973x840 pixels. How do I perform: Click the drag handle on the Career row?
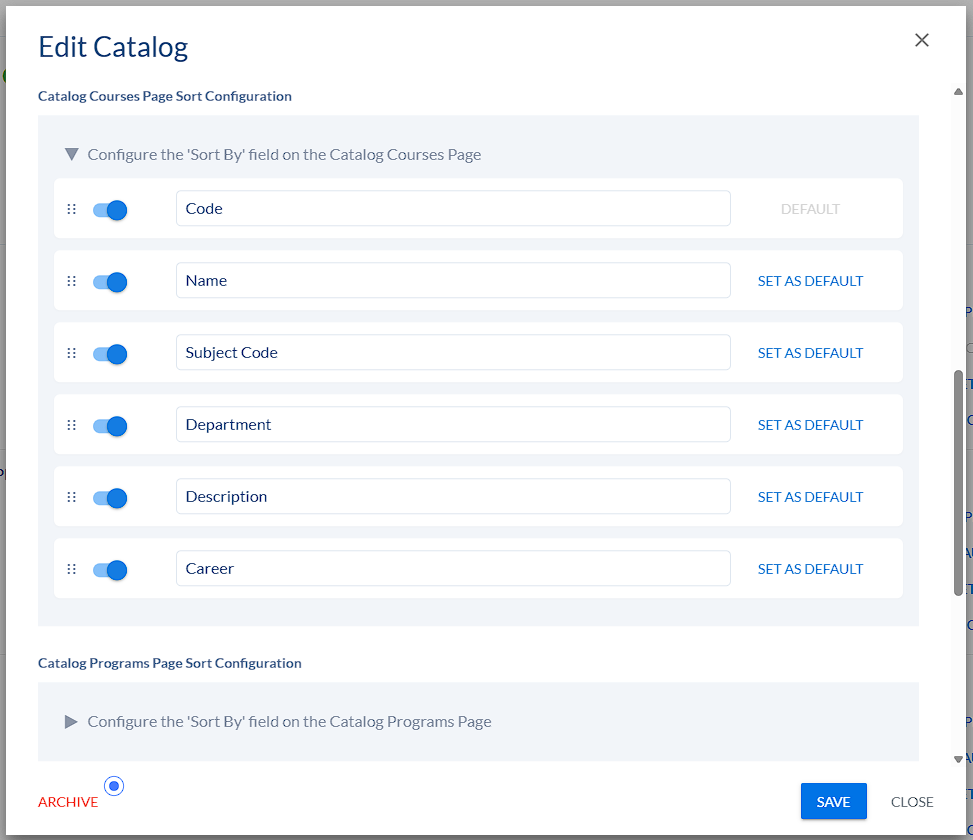71,569
